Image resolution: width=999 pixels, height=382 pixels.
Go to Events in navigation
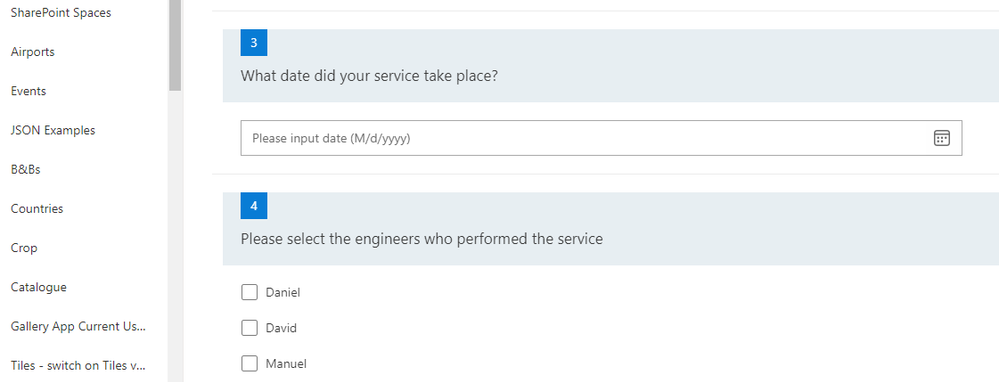[29, 91]
